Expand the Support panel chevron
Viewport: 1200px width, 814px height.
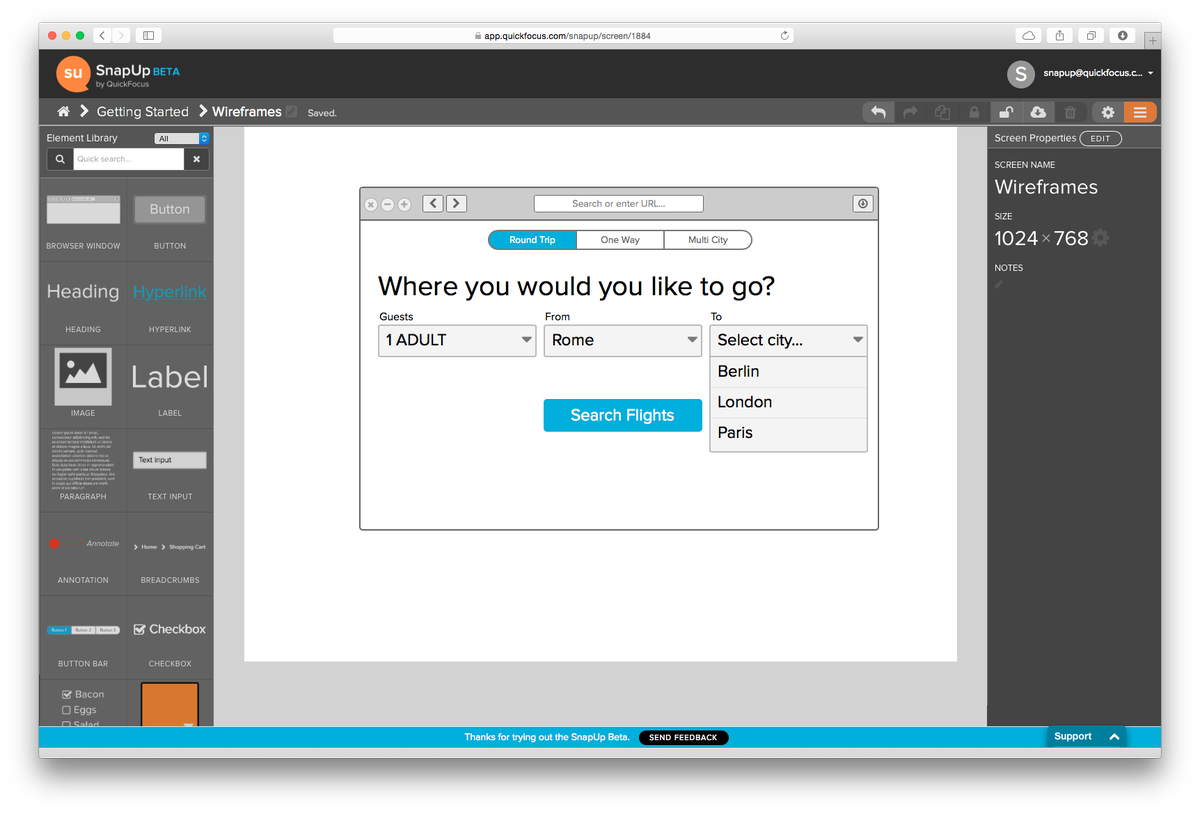tap(1114, 736)
